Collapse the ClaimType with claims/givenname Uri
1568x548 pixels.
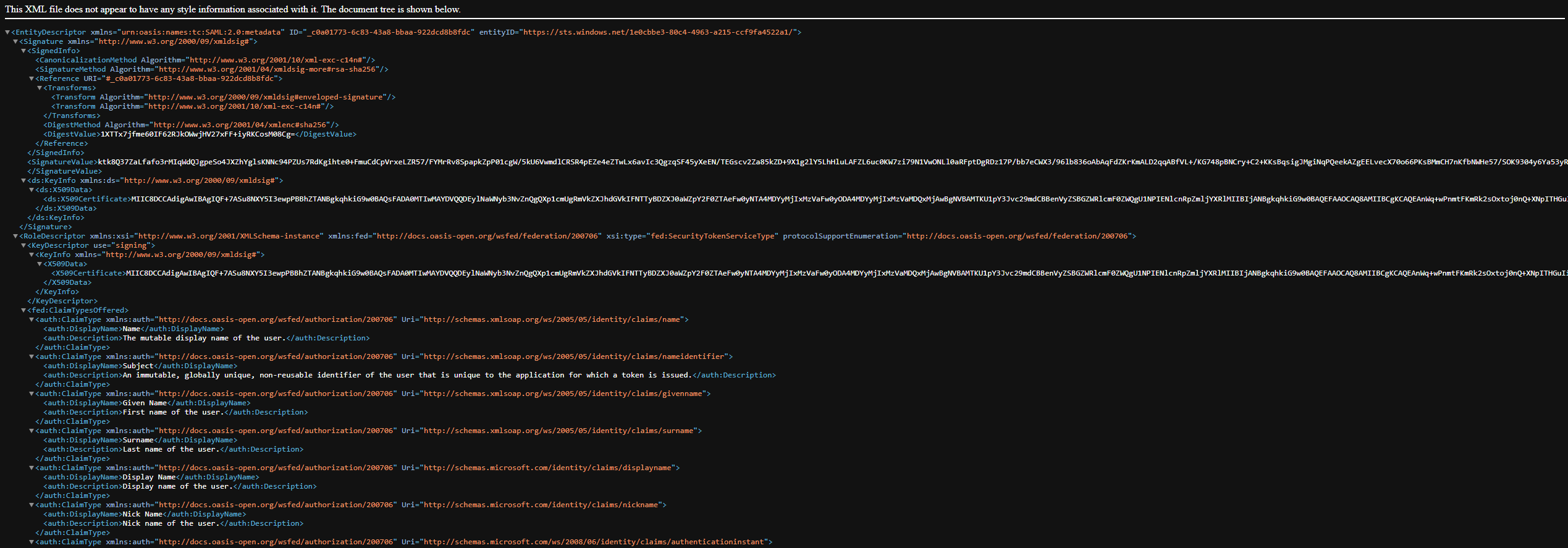[32, 394]
